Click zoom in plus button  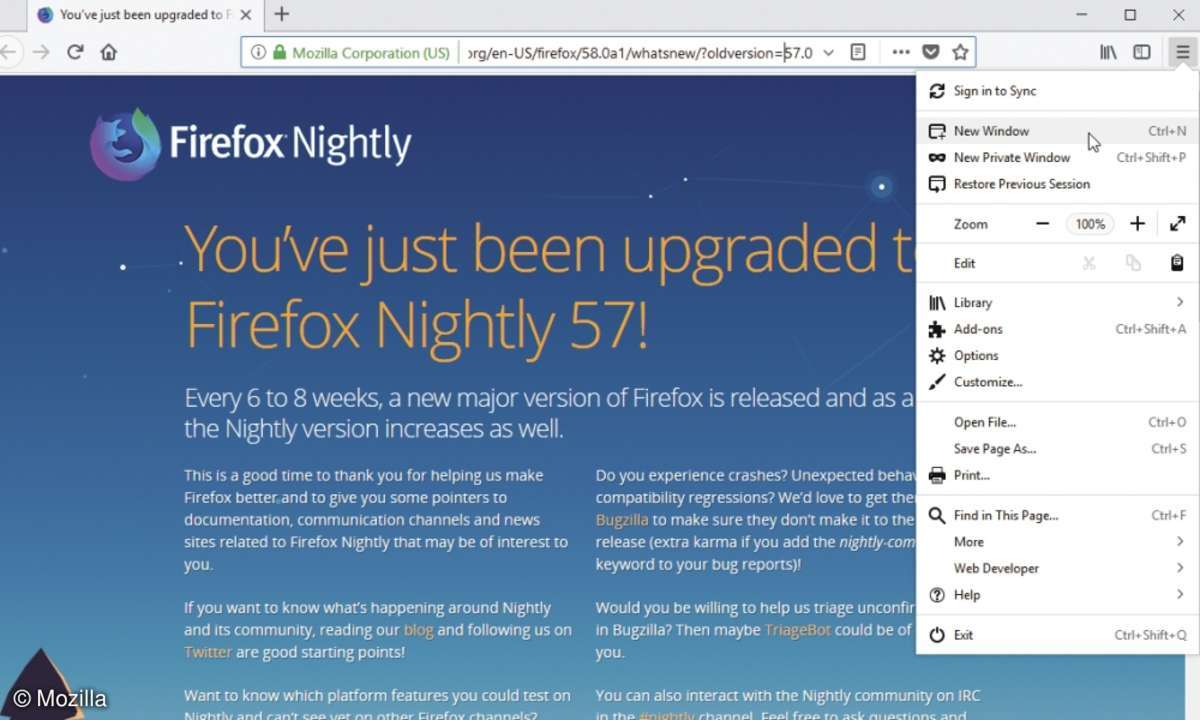point(1137,224)
